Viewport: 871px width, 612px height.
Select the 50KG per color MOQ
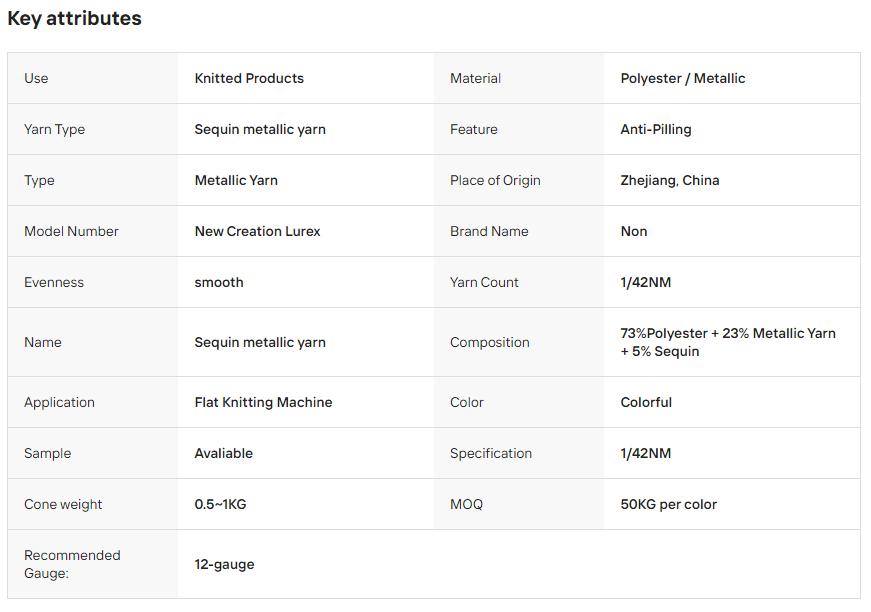coord(668,505)
